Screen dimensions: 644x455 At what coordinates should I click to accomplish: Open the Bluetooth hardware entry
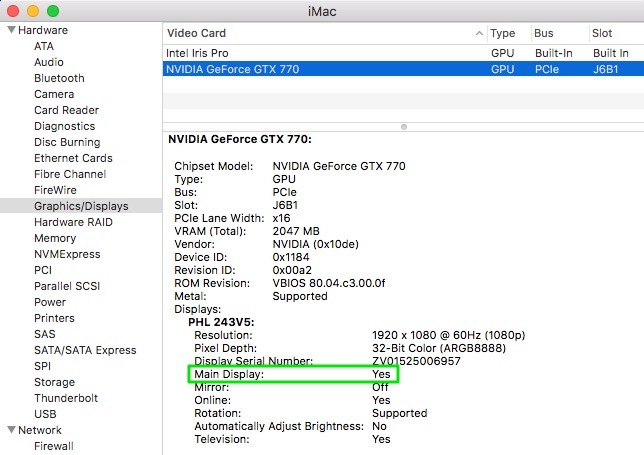pyautogui.click(x=59, y=78)
